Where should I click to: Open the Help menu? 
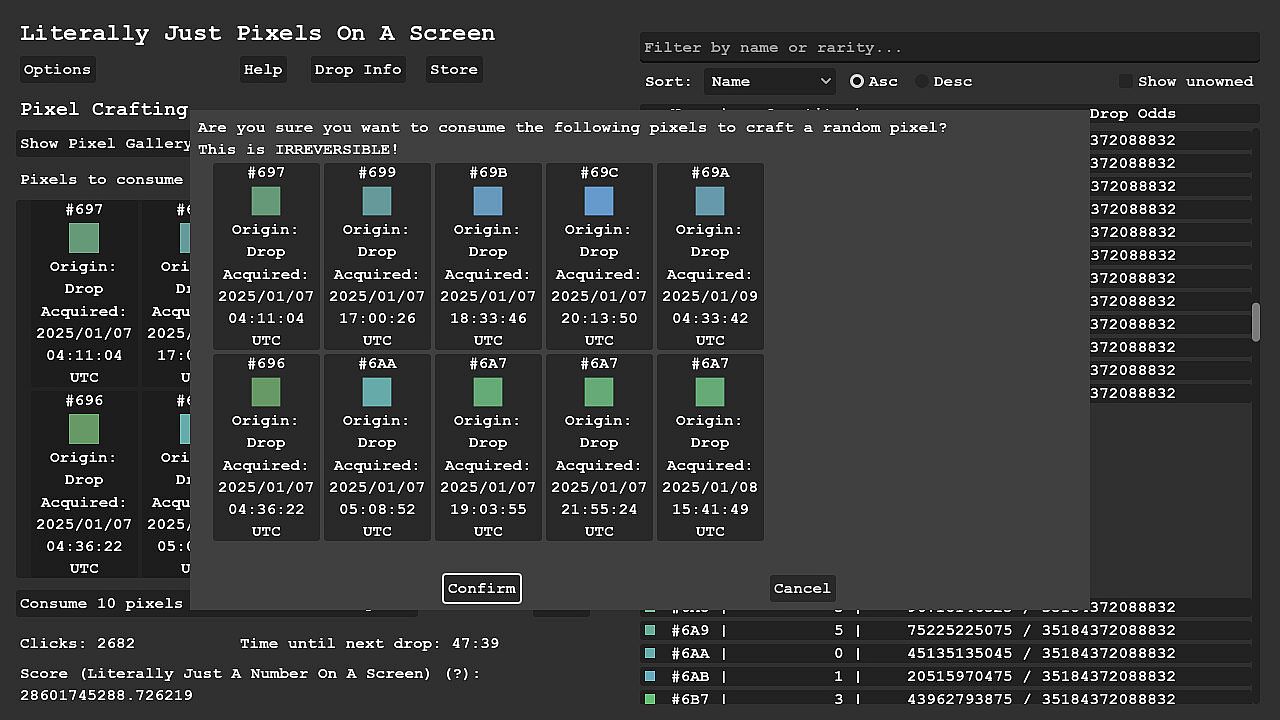pos(263,70)
